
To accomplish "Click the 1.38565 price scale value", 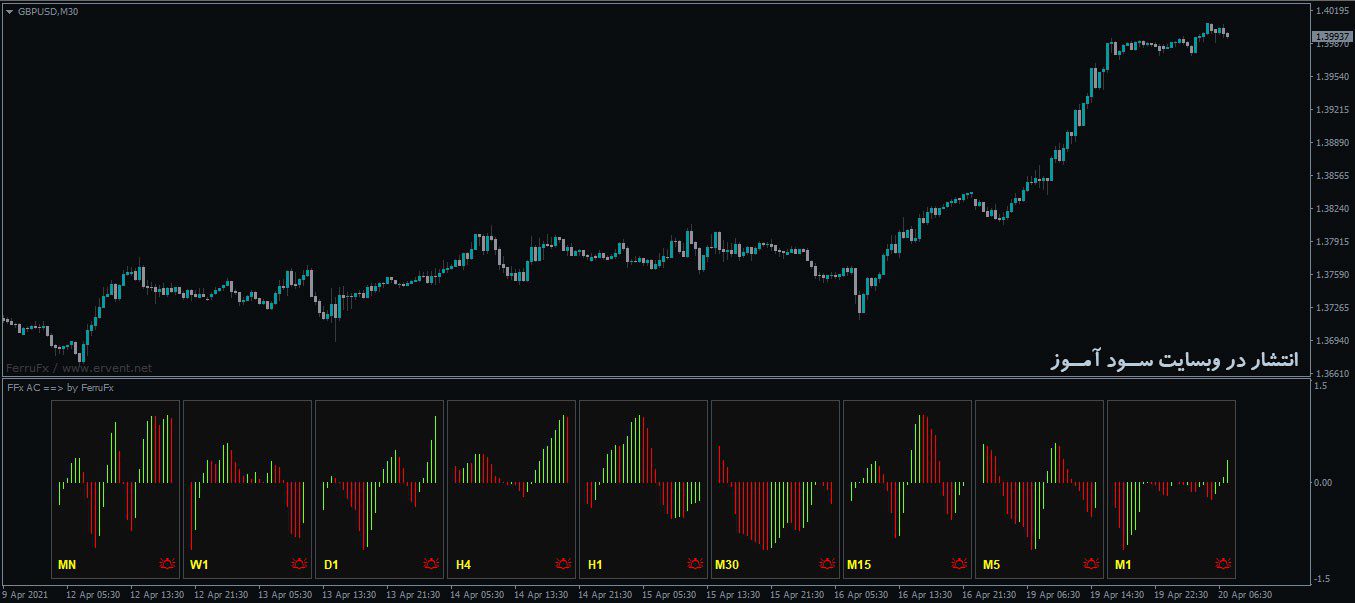I will [1333, 176].
